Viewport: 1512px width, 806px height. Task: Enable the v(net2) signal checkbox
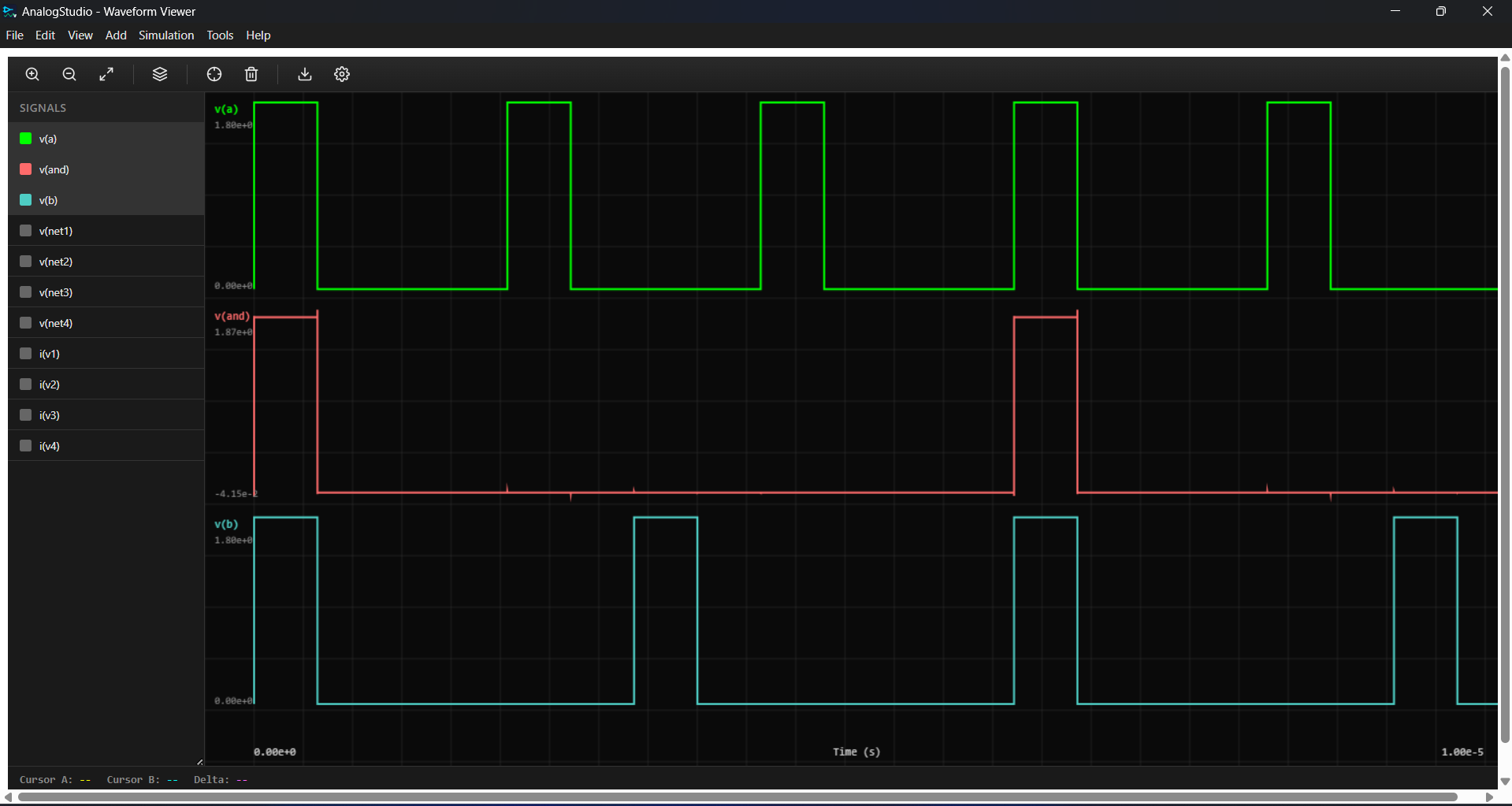click(26, 262)
